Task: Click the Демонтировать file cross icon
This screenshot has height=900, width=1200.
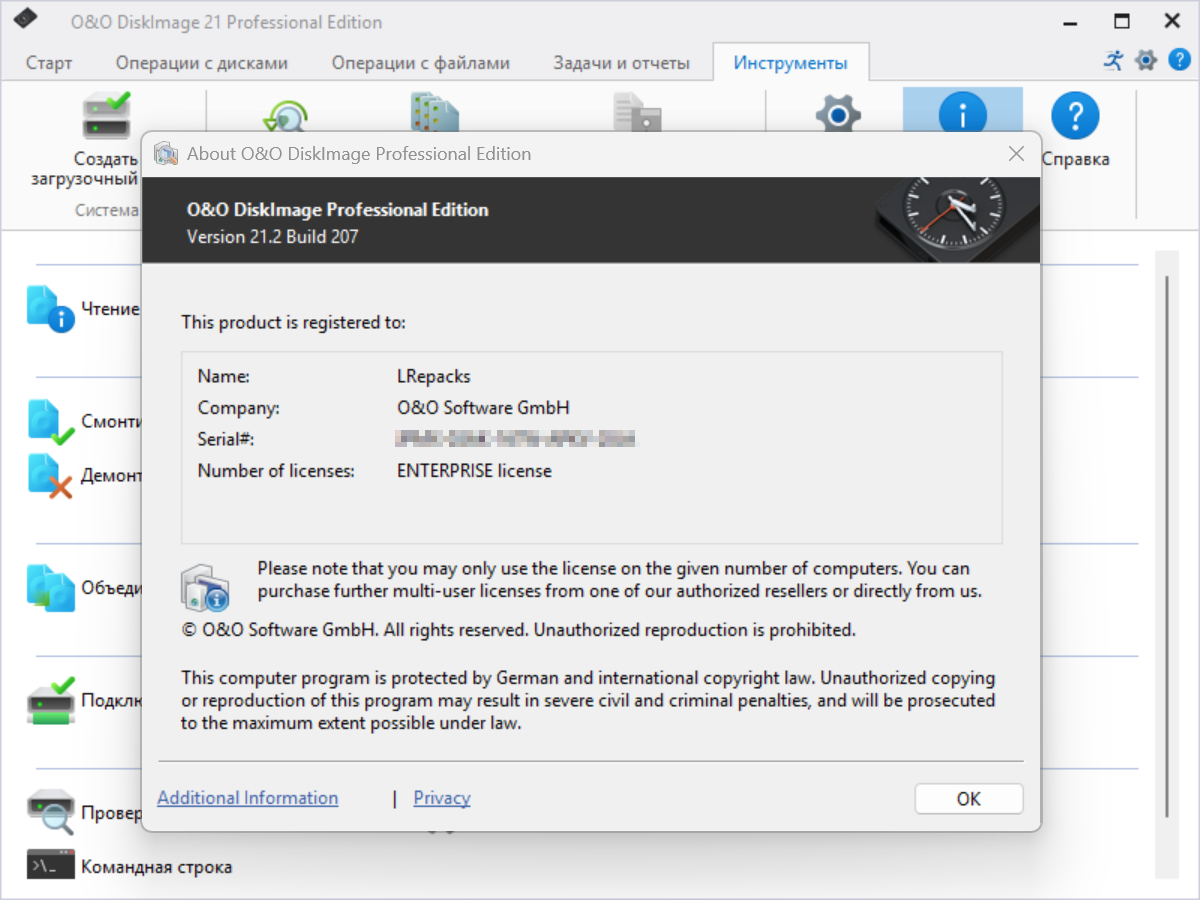Action: point(51,476)
